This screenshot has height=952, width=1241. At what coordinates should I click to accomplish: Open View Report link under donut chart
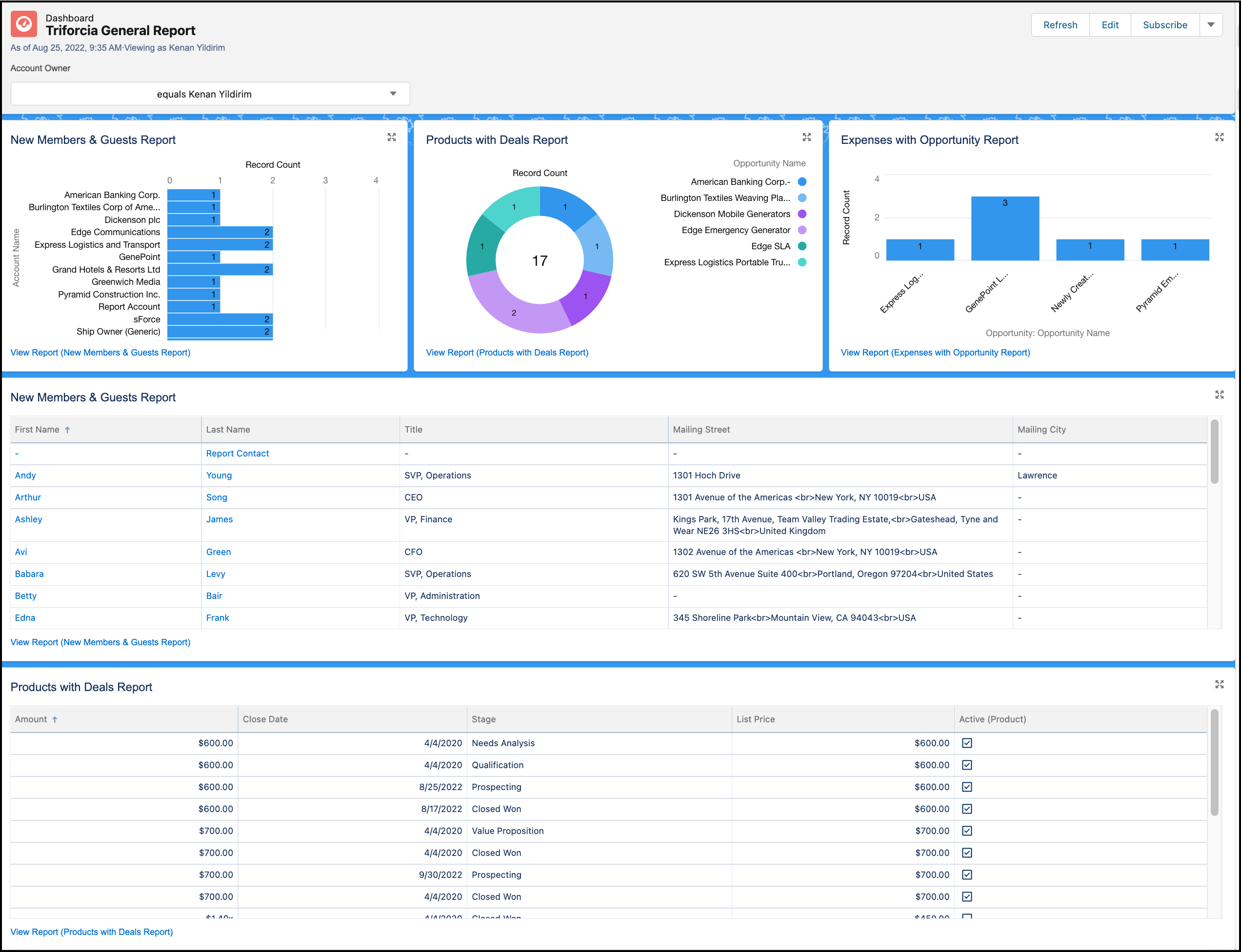point(507,353)
